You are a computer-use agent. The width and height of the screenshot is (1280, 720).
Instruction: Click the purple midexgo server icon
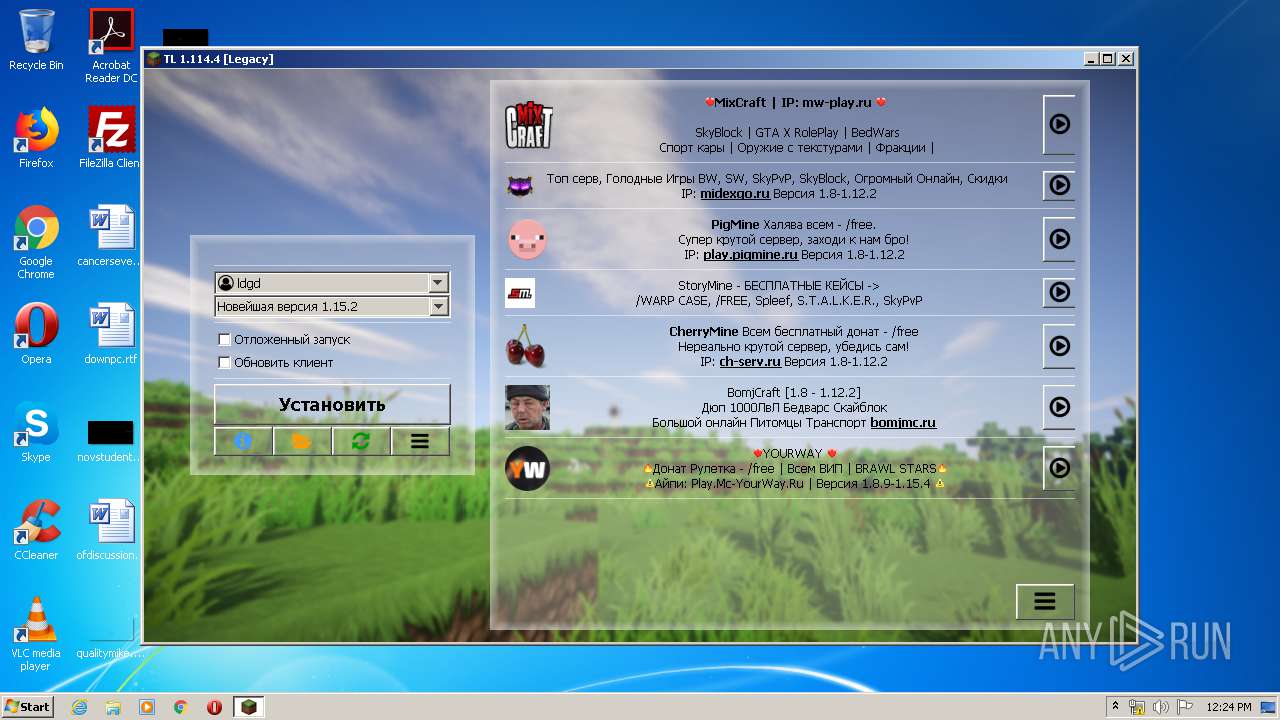point(520,186)
